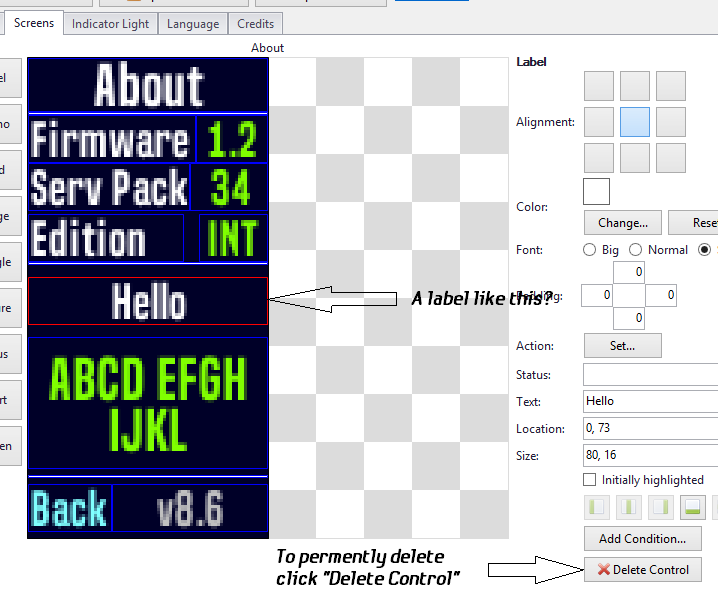Viewport: 718px width, 609px height.
Task: Select top-right alignment box
Action: (671, 86)
